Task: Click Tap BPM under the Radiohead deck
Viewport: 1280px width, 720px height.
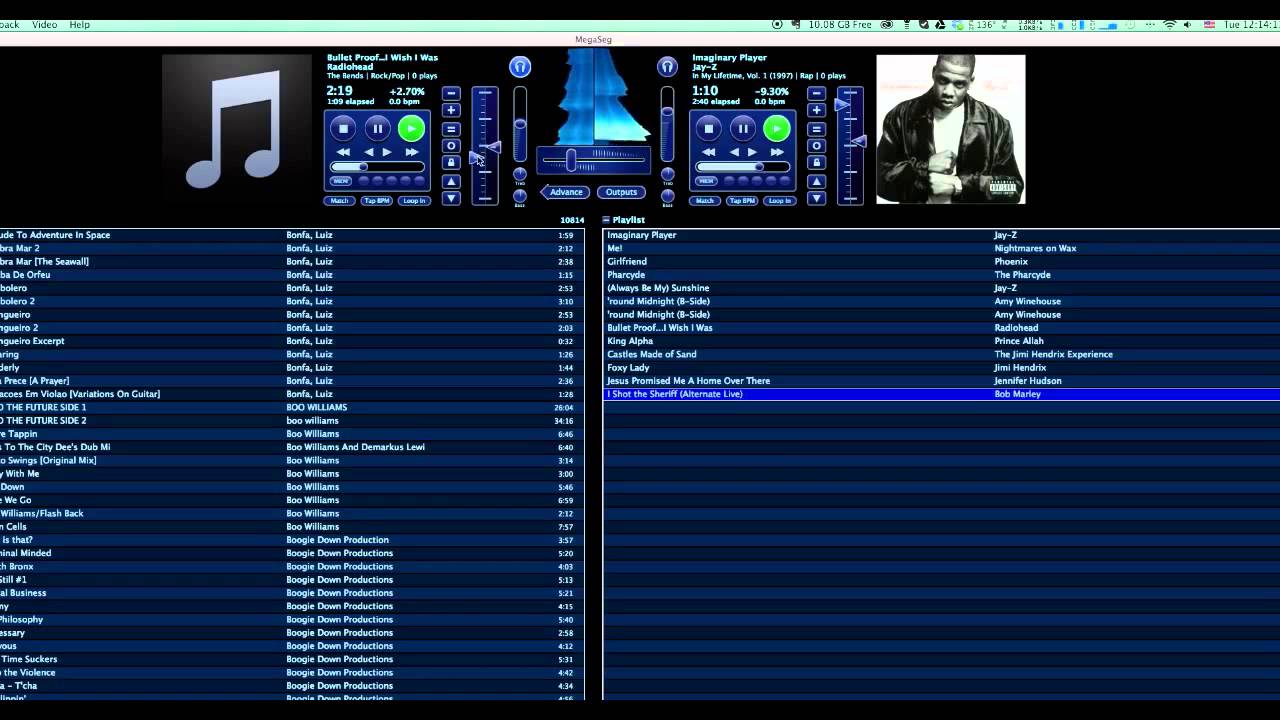Action: point(377,201)
